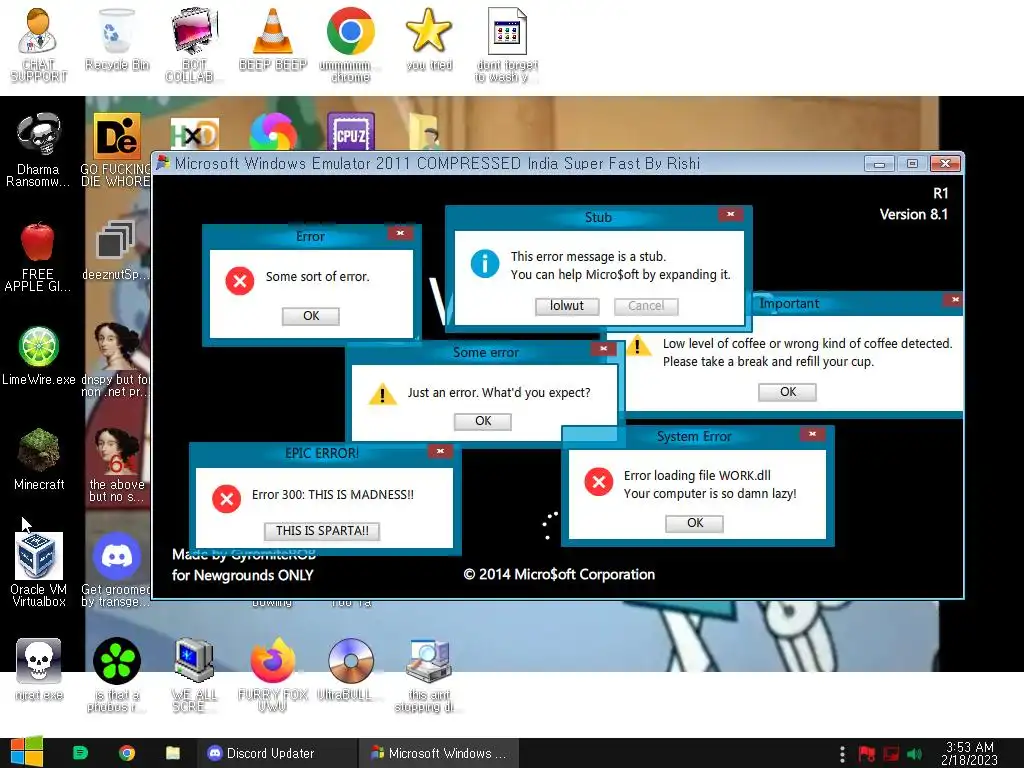
Task: Show hidden tray icons via dots button
Action: click(842, 754)
